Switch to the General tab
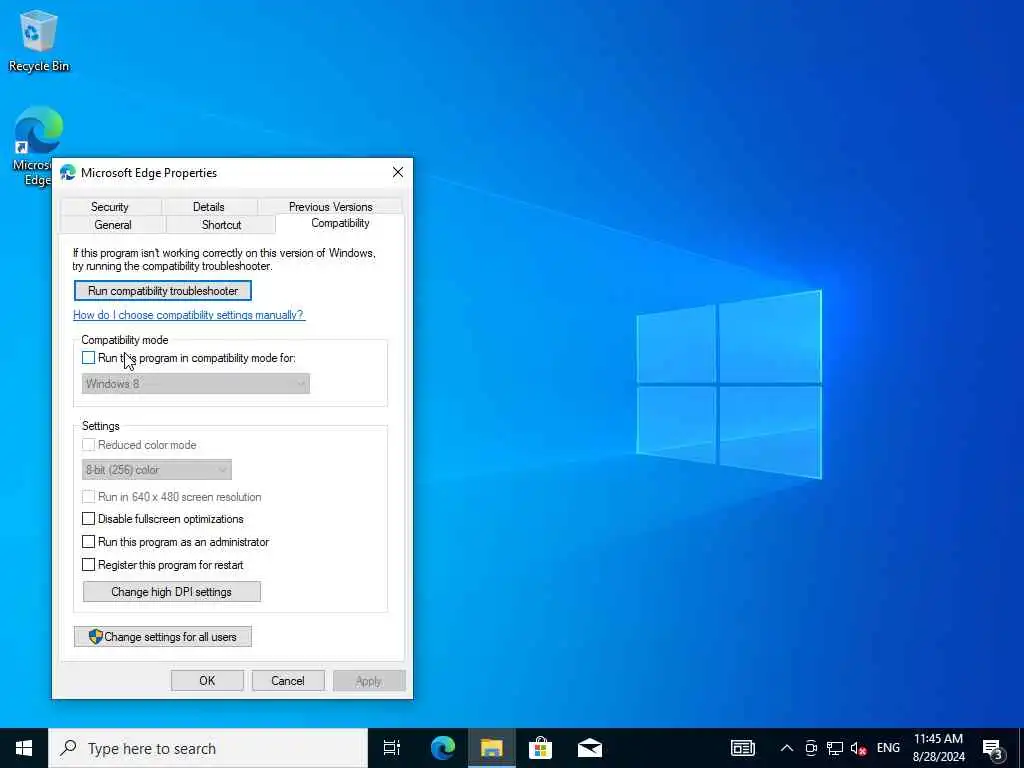The height and width of the screenshot is (768, 1024). point(113,225)
